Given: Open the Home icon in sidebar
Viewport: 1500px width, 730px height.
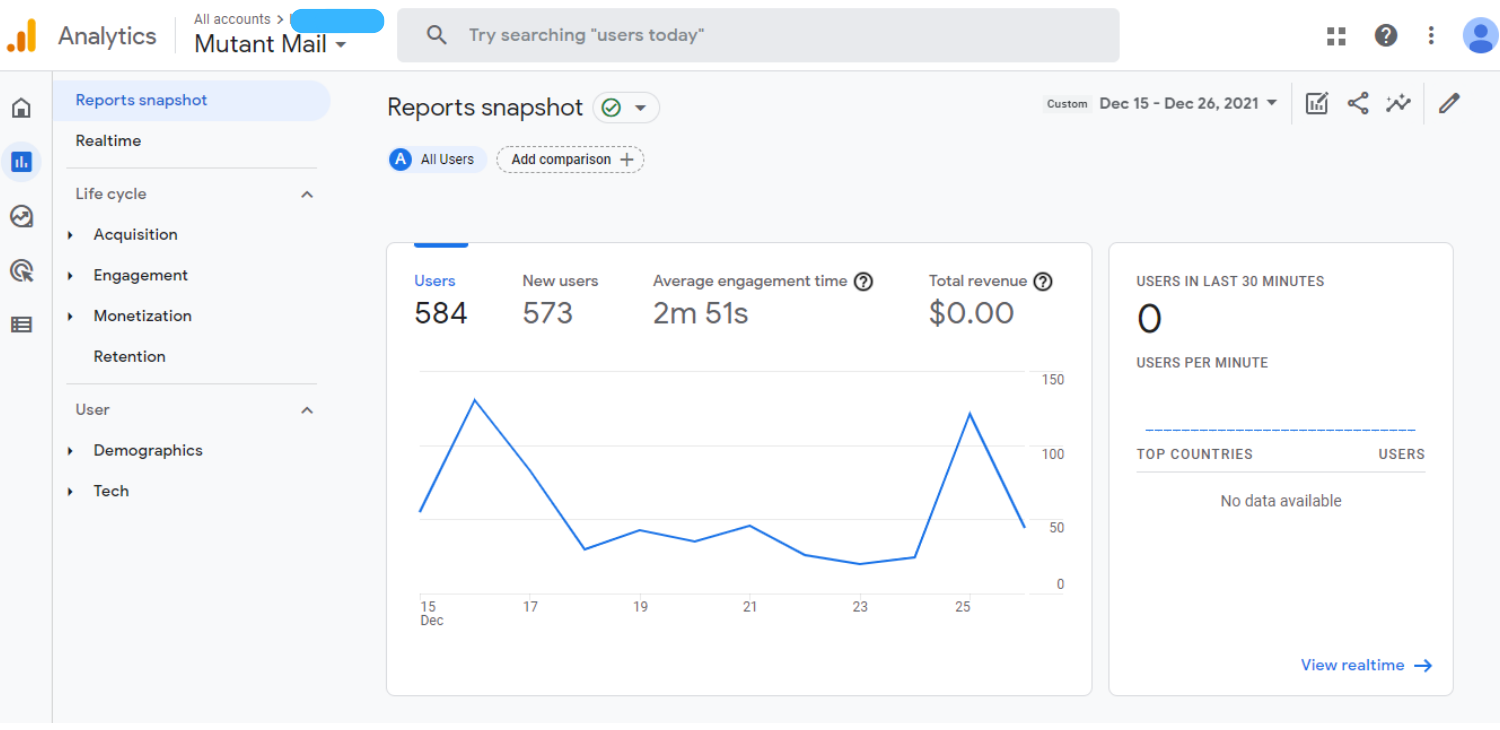Looking at the screenshot, I should 21,108.
